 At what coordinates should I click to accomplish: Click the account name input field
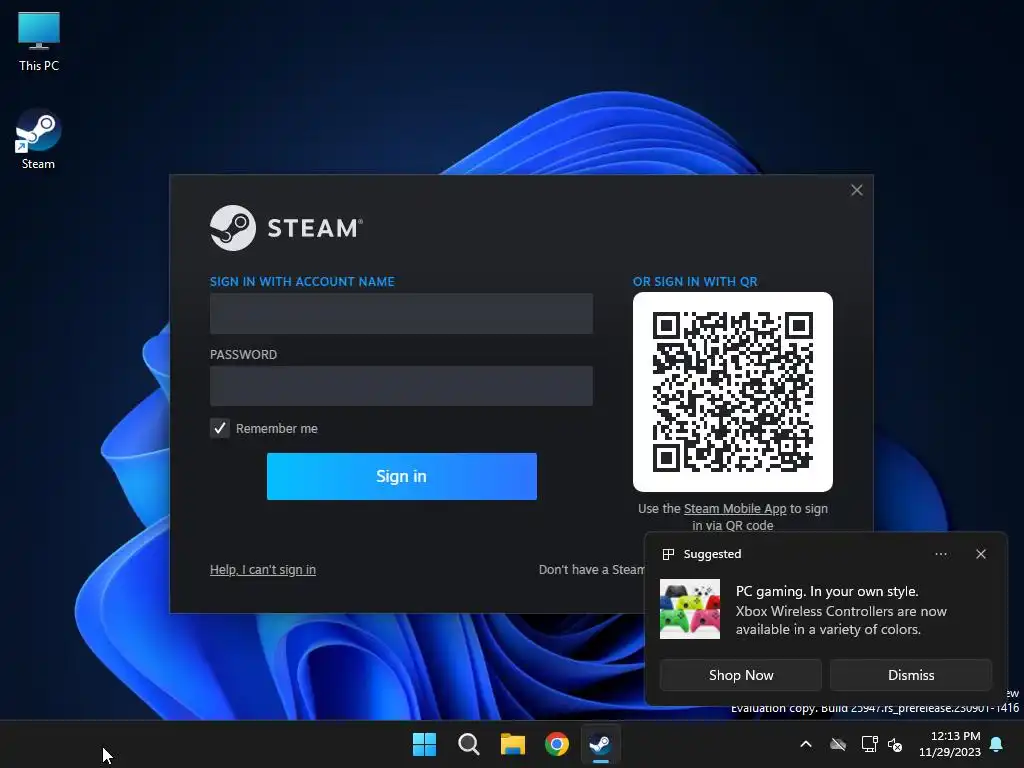click(x=401, y=313)
